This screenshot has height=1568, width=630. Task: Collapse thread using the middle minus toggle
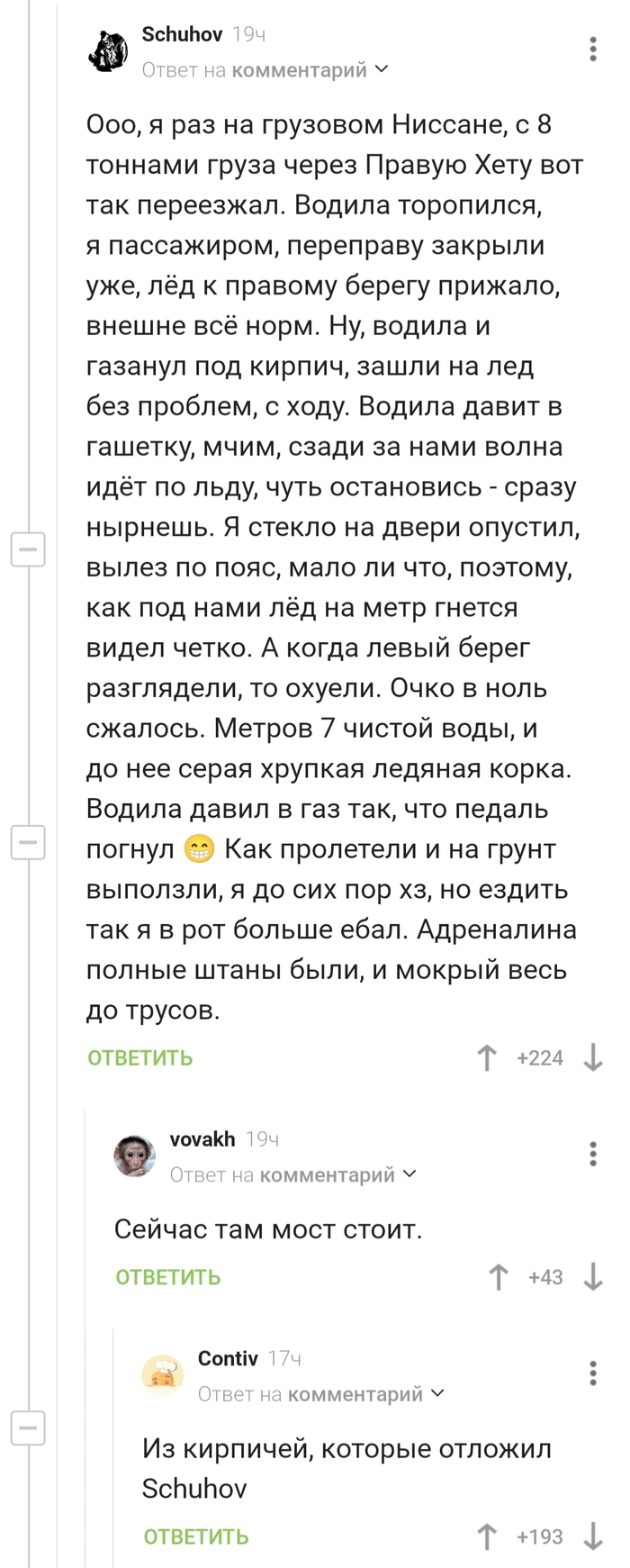(28, 842)
